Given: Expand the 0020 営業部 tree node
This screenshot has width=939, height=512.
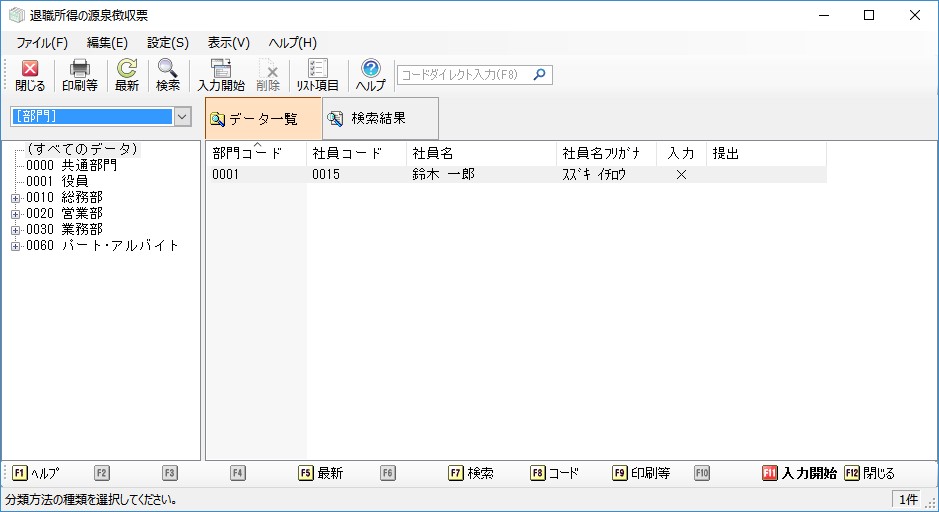Looking at the screenshot, I should tap(15, 214).
